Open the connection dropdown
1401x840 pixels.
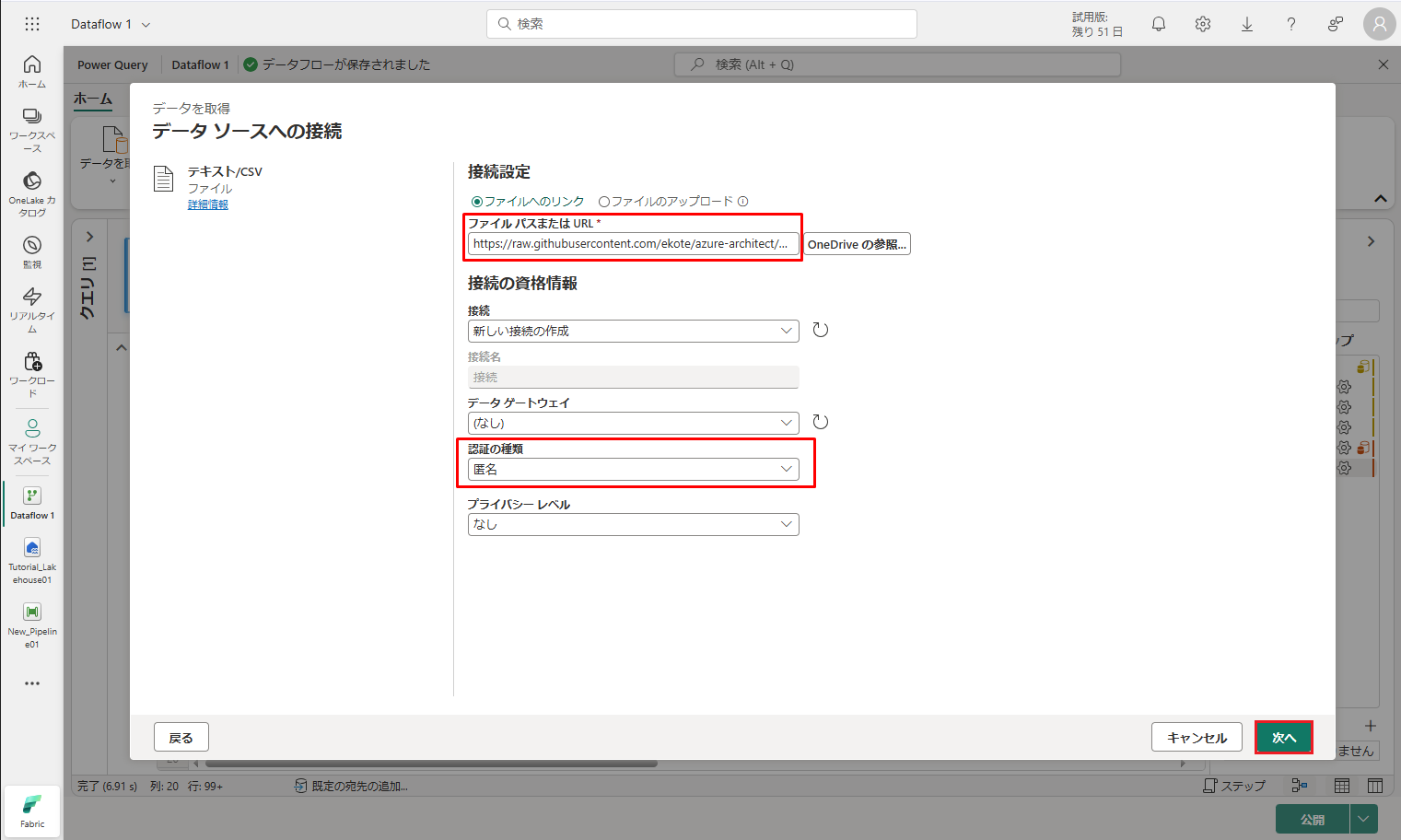[633, 331]
